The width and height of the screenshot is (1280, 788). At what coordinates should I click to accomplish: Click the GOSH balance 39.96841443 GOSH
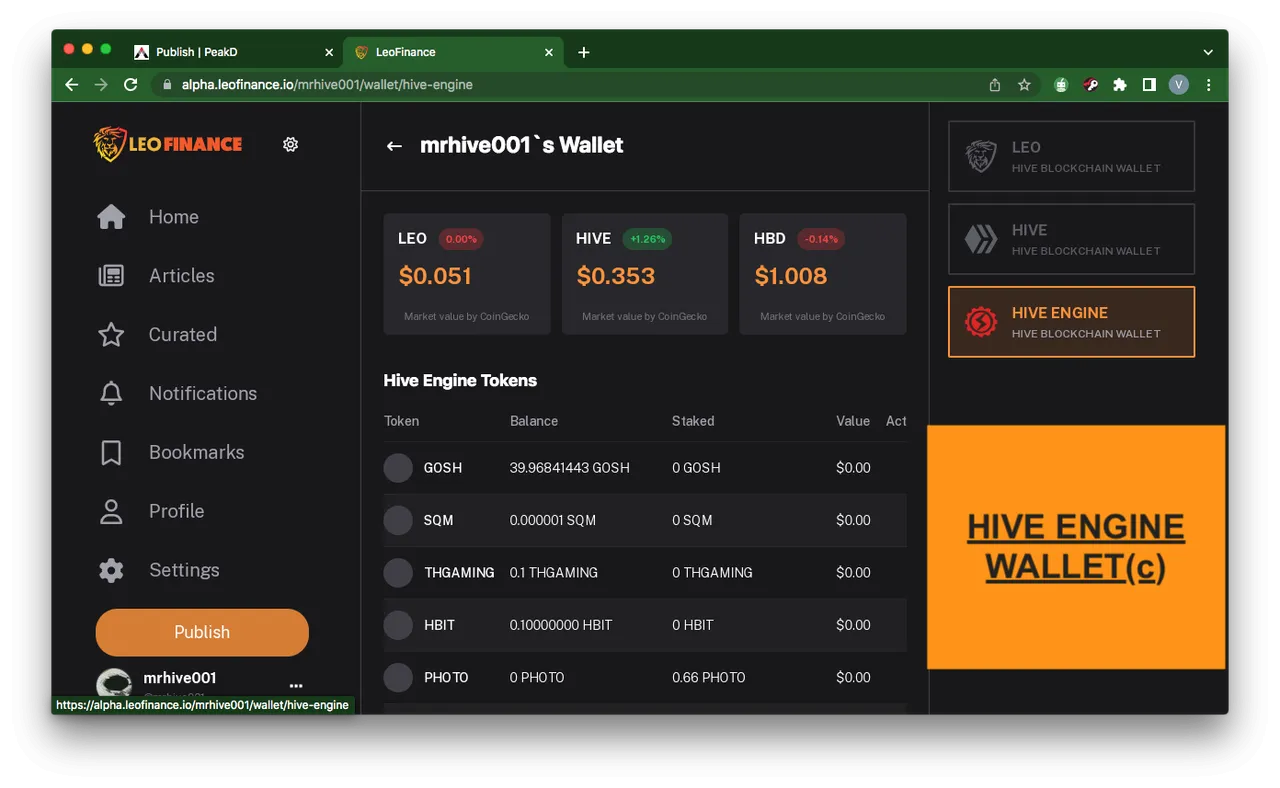[x=570, y=468]
